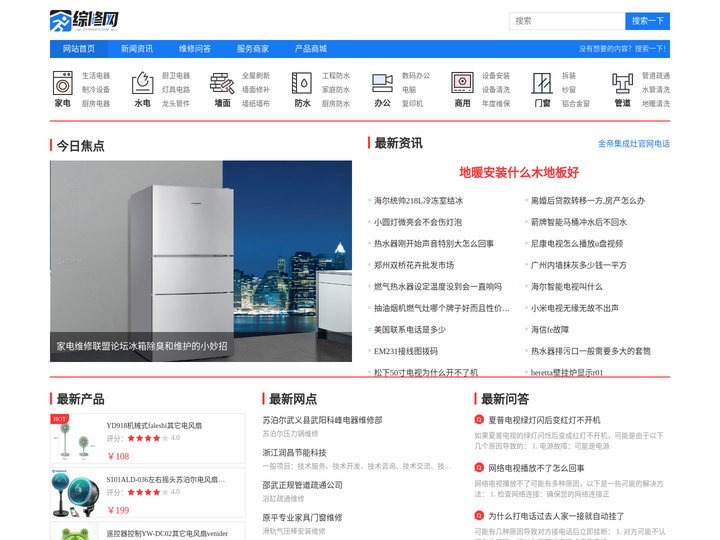Open the 铝合金窗 subcategory link

576,104
